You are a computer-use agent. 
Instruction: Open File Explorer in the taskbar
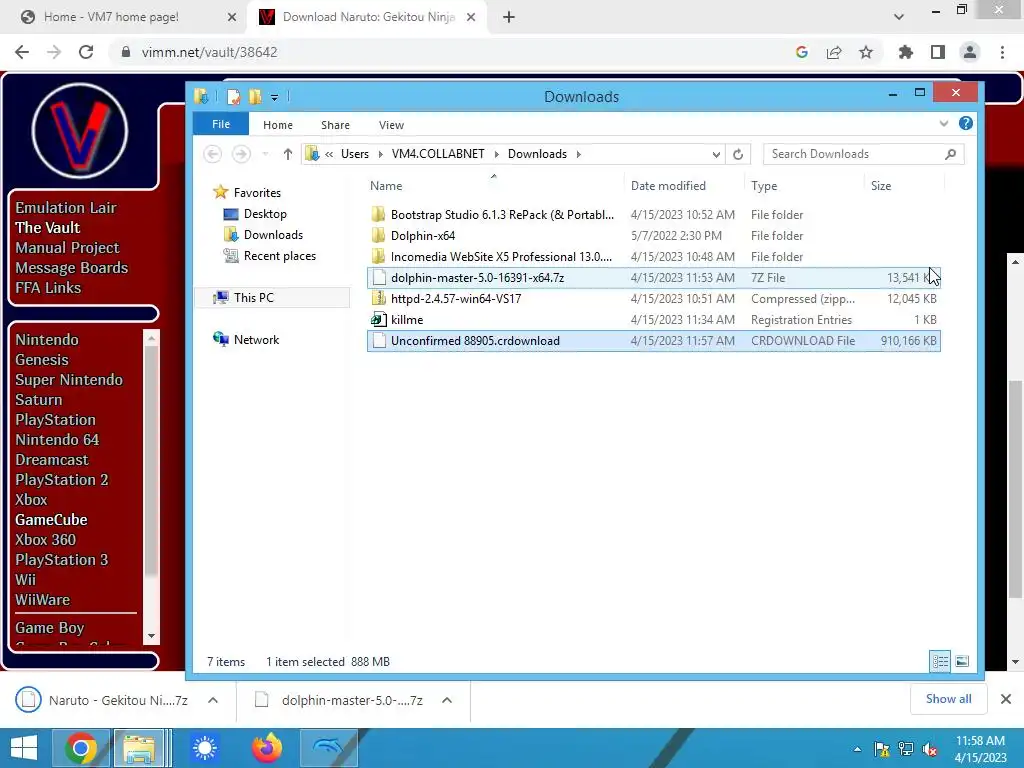click(139, 748)
